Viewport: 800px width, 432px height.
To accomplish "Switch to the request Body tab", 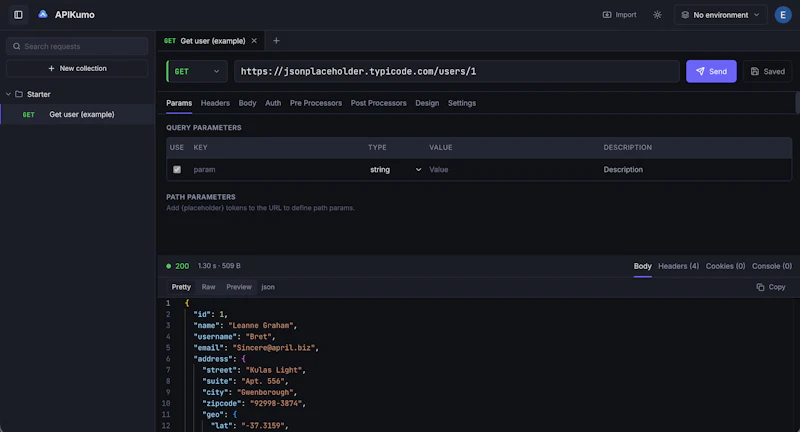I will [x=247, y=103].
